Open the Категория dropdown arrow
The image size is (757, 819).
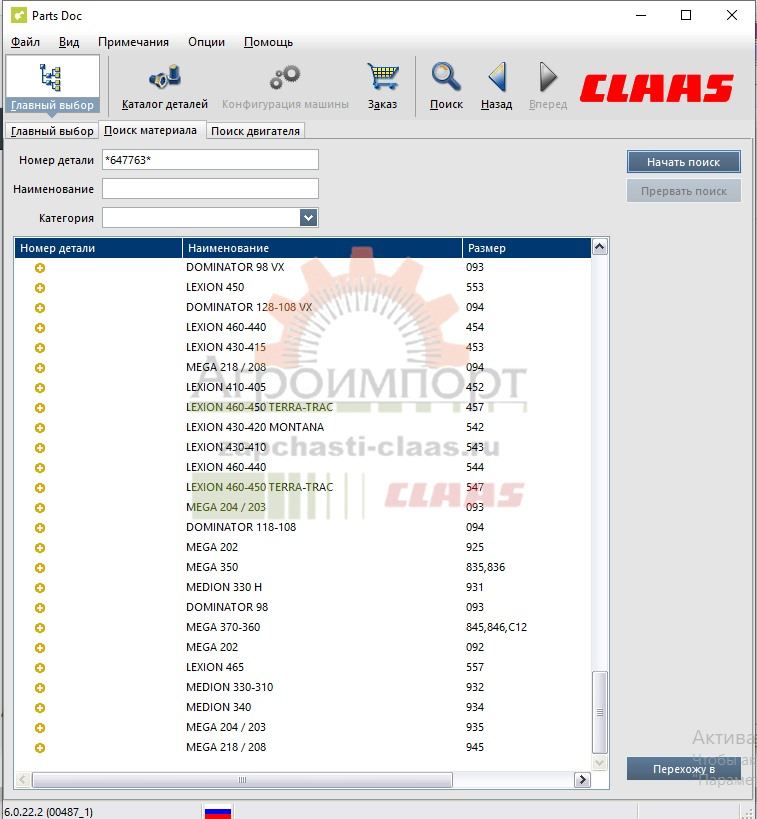click(x=308, y=217)
